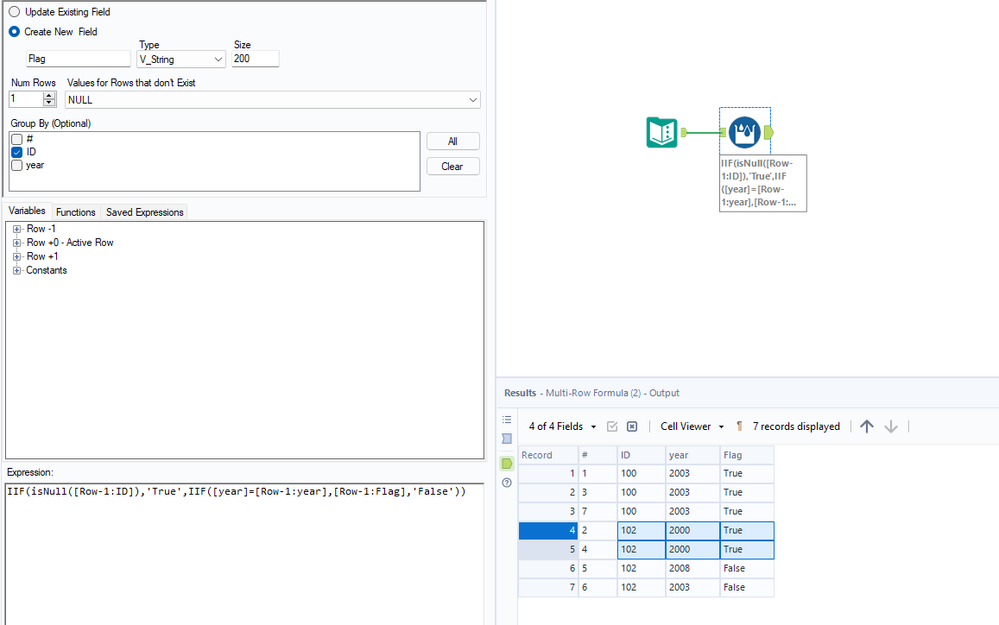Click the up arrow in Results toolbar
The image size is (999, 625).
(x=867, y=426)
